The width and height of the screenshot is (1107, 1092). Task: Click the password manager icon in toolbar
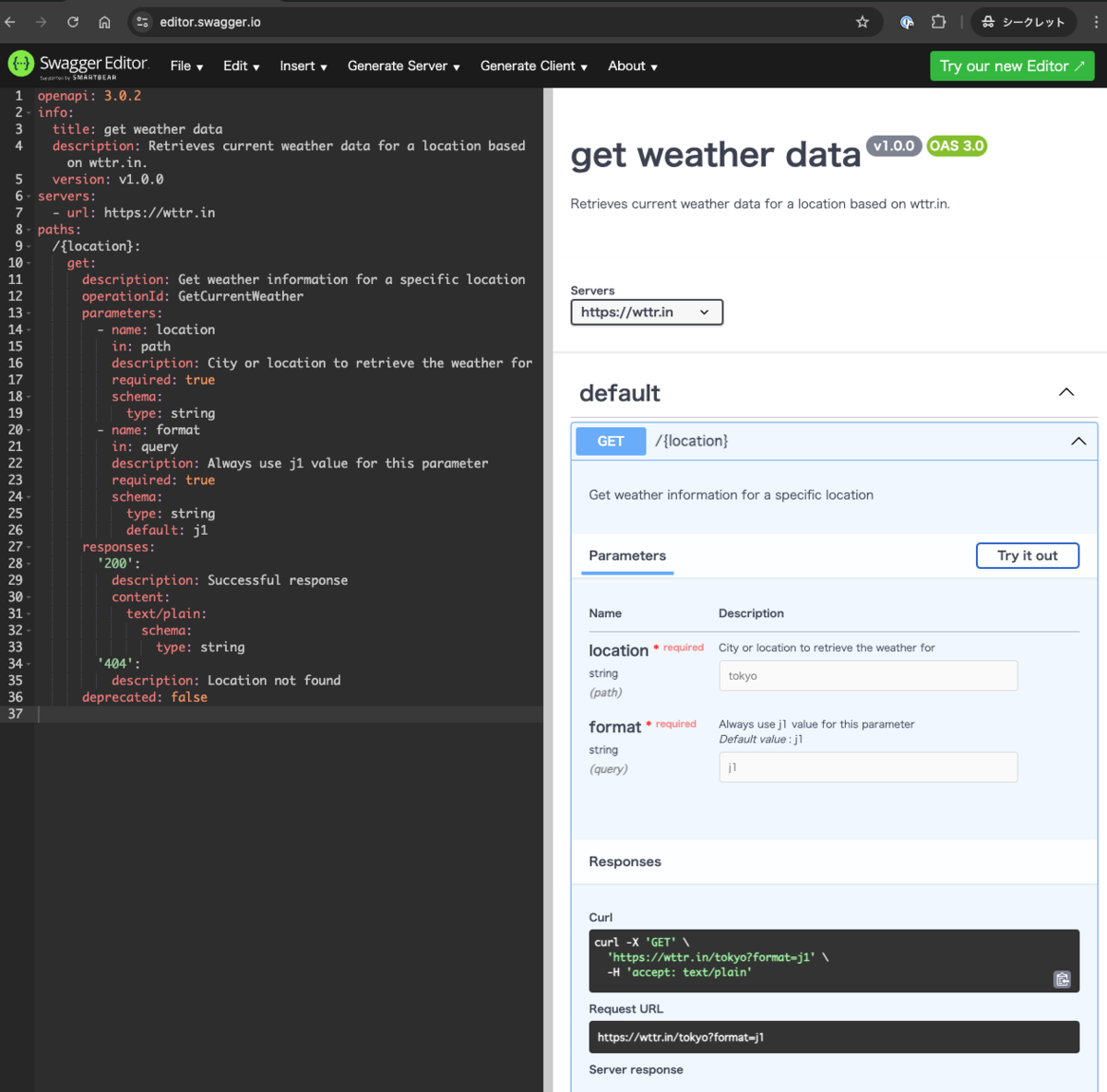[x=907, y=22]
